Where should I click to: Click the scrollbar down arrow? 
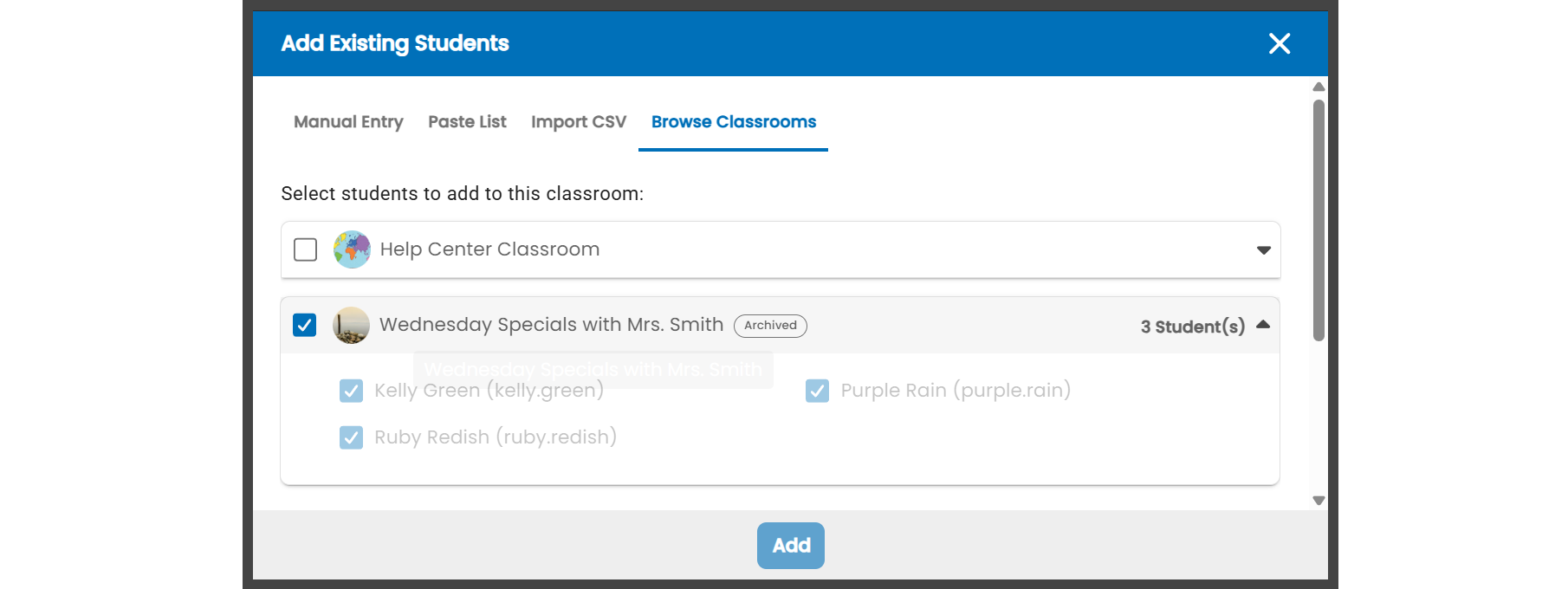[1319, 501]
